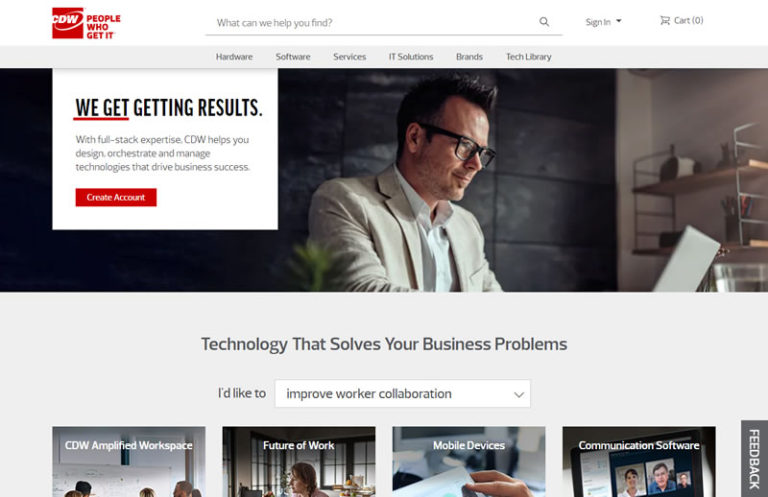
Task: Open the Sign In dropdown arrow
Action: point(619,21)
